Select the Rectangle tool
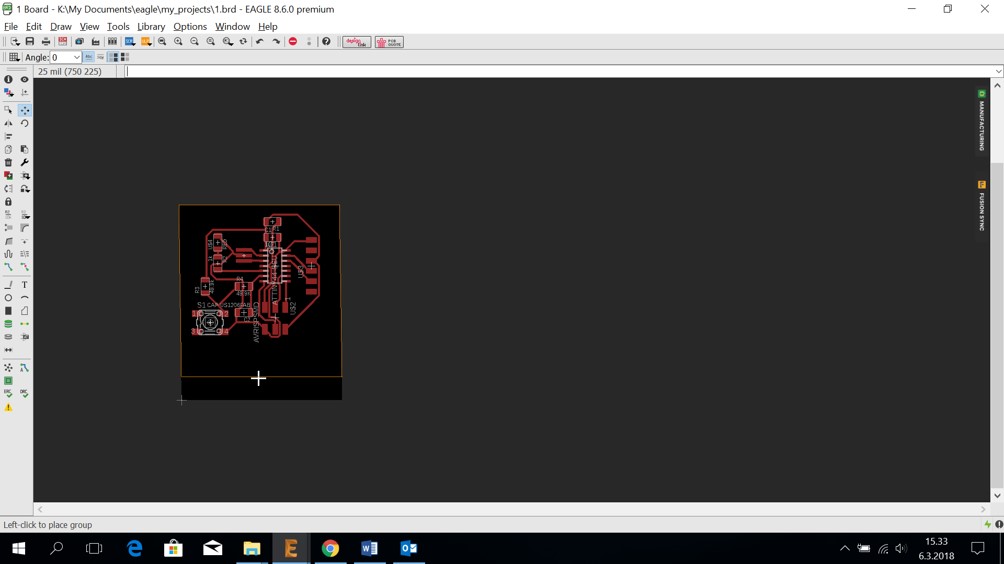This screenshot has width=1004, height=564. tap(8, 310)
